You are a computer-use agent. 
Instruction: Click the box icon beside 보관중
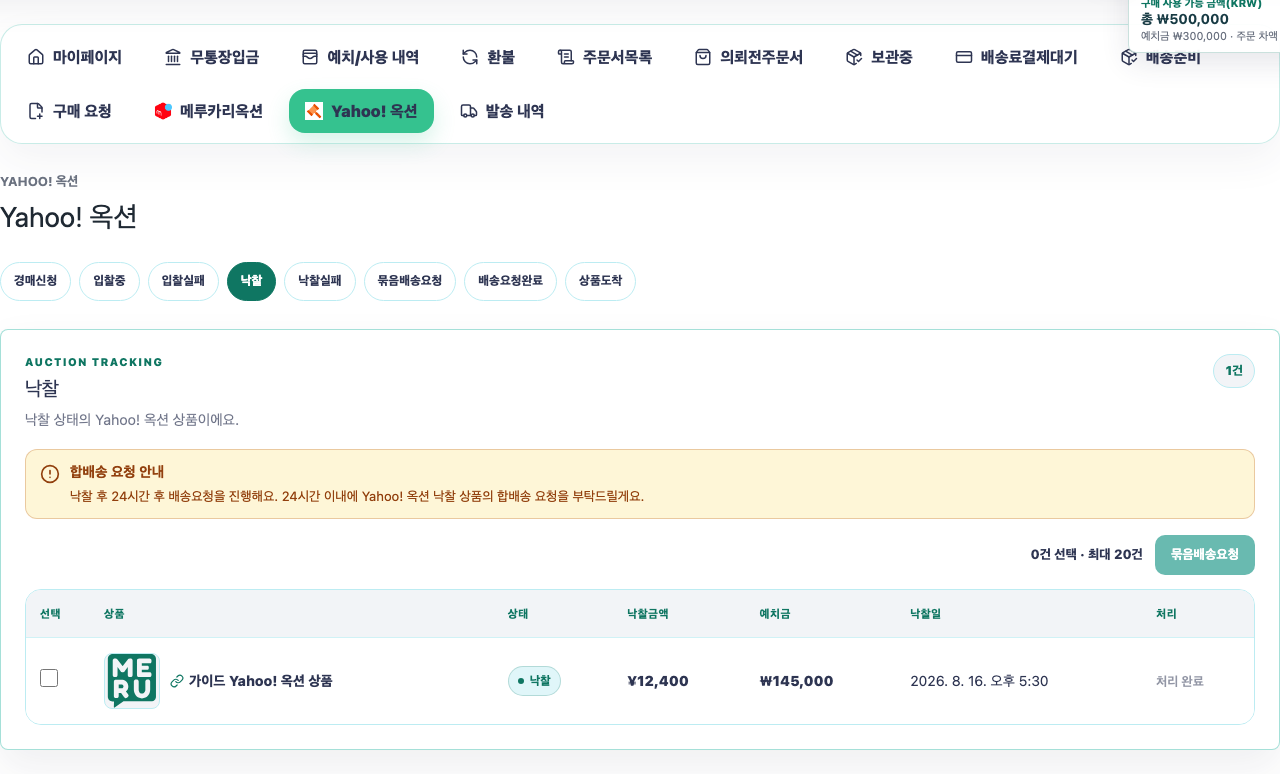[854, 57]
